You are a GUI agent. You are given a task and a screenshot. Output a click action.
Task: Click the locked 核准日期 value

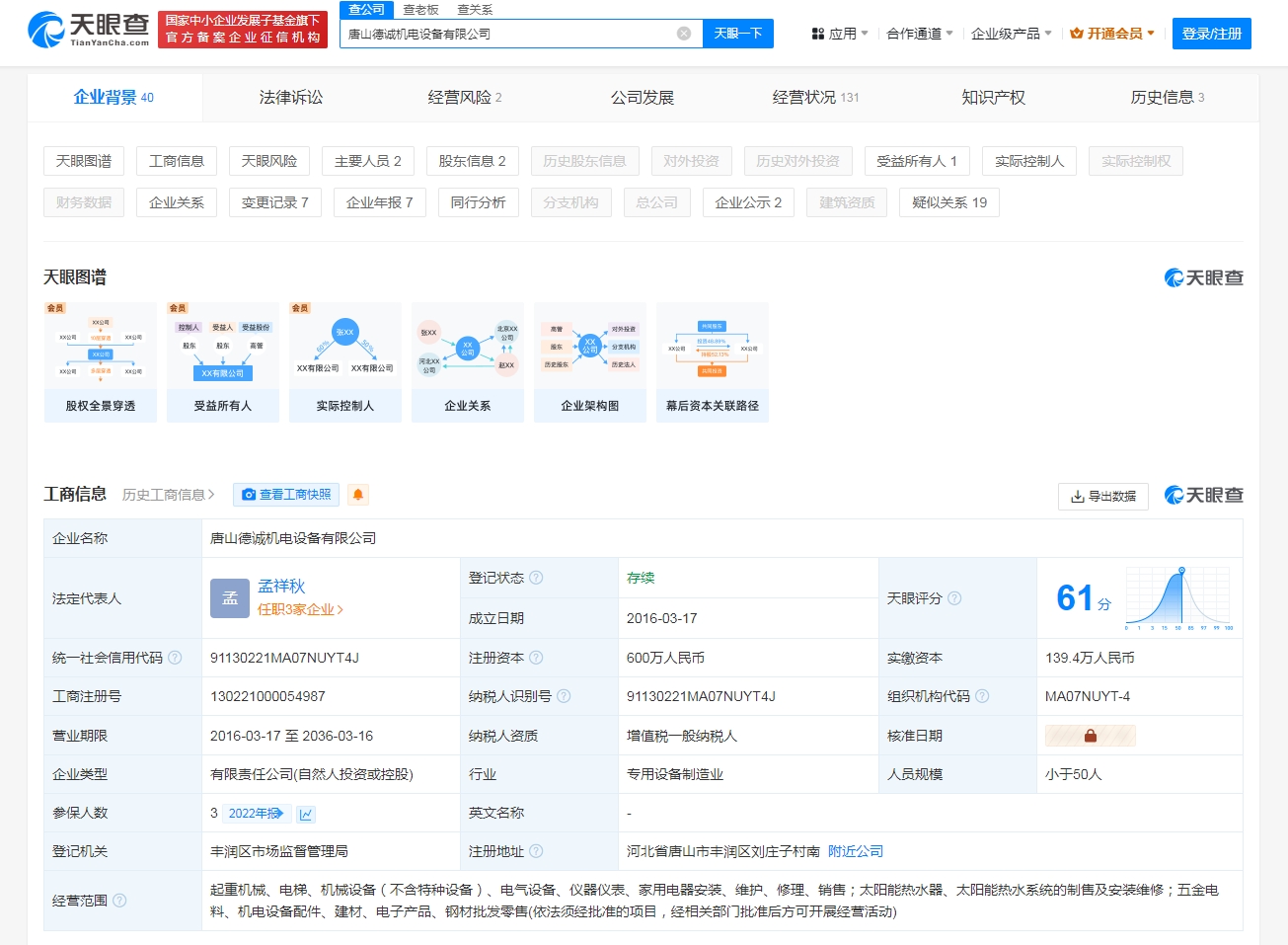pyautogui.click(x=1091, y=736)
